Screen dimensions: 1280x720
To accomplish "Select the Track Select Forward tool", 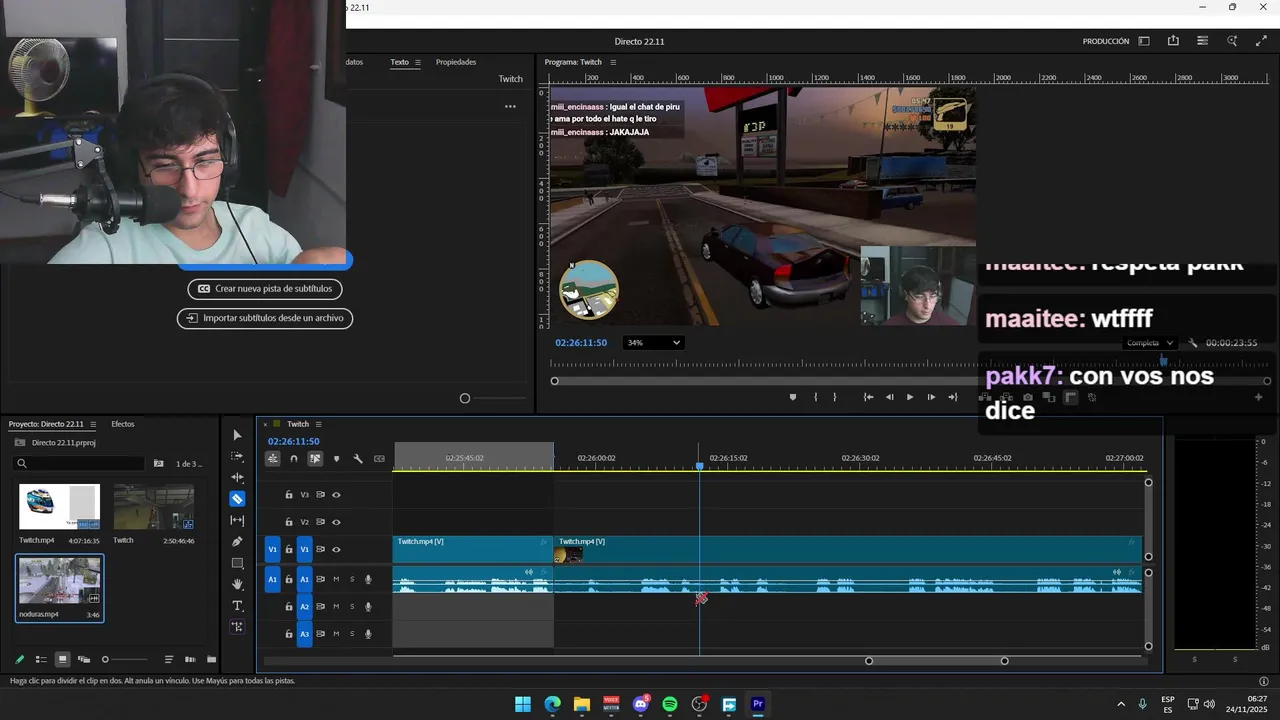I will [237, 456].
